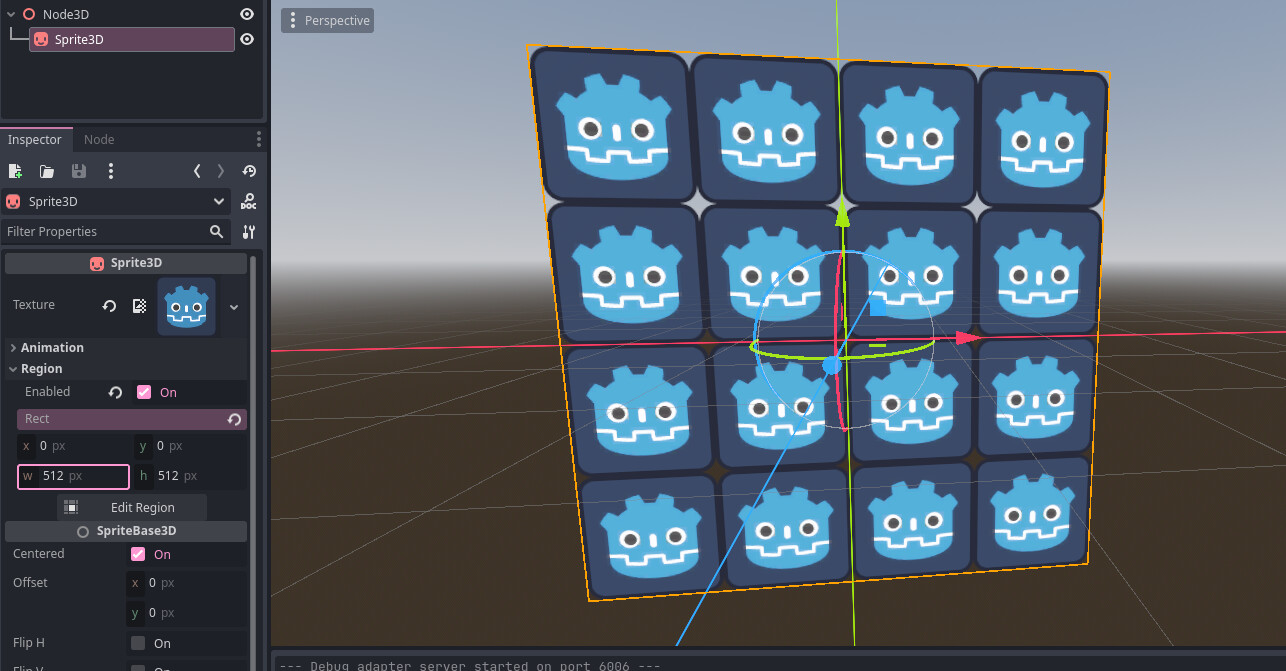
Task: Open the Inspector resource extra options menu
Action: pos(111,171)
